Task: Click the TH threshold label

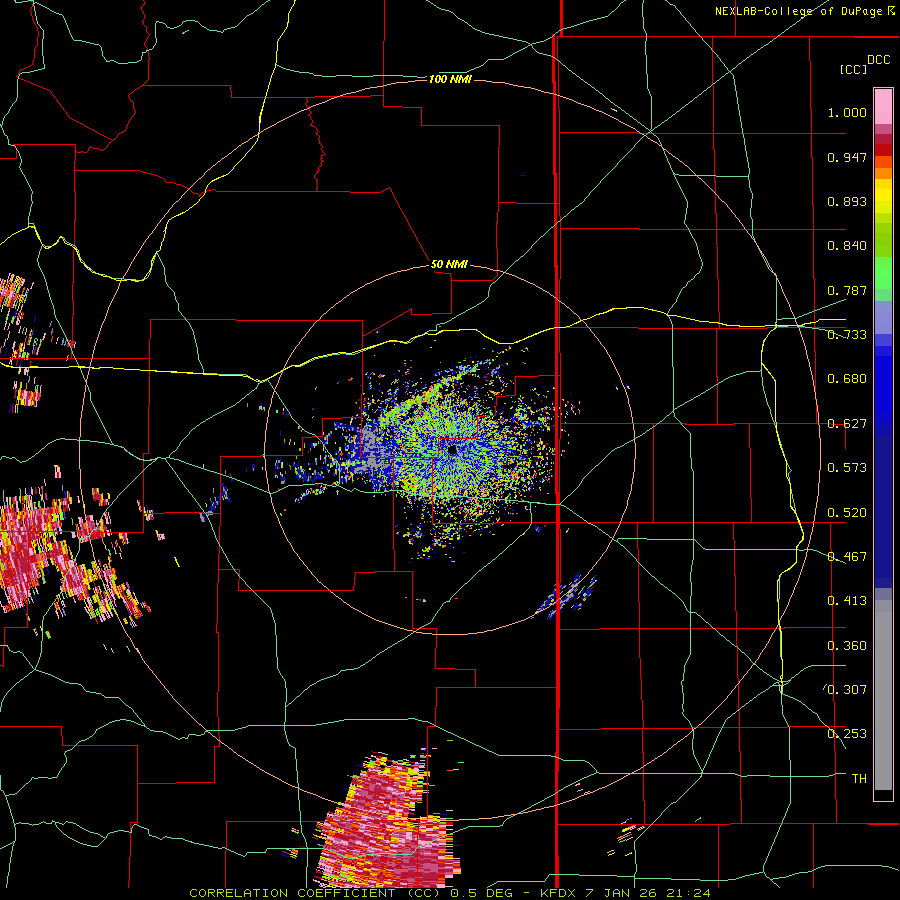Action: (x=859, y=779)
